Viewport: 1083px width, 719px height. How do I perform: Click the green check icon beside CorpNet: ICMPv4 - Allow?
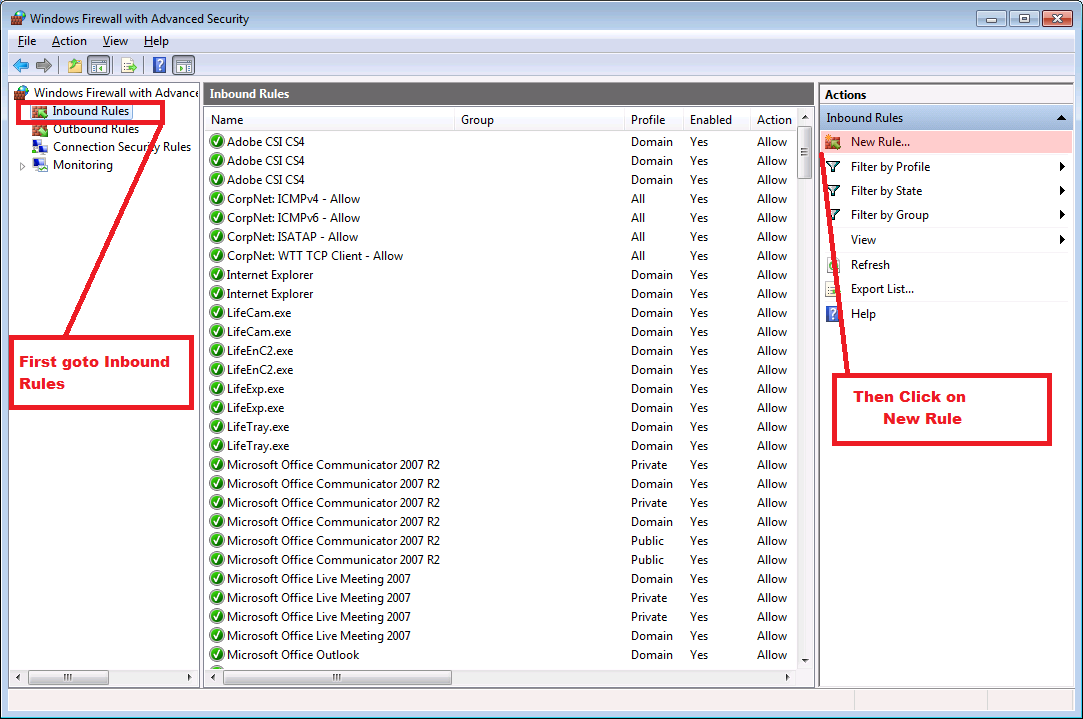coord(217,198)
